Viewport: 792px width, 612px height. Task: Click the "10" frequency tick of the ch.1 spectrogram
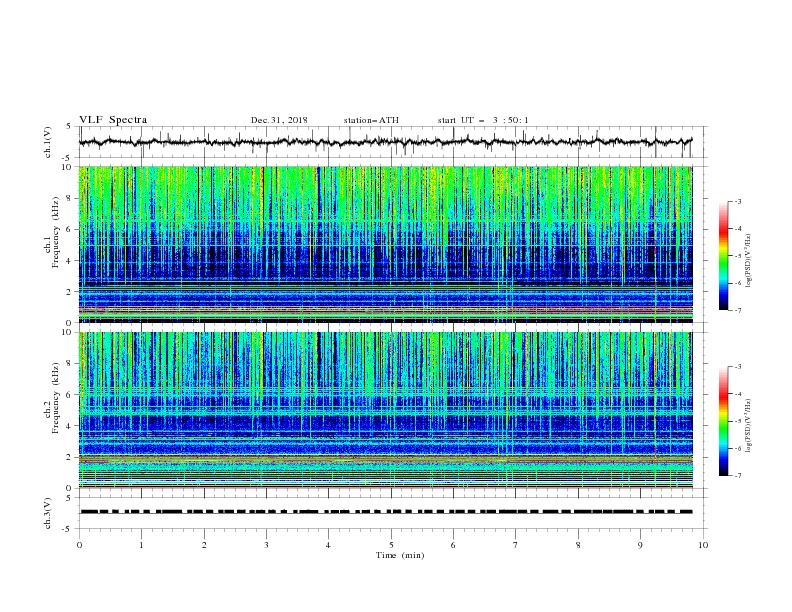69,167
